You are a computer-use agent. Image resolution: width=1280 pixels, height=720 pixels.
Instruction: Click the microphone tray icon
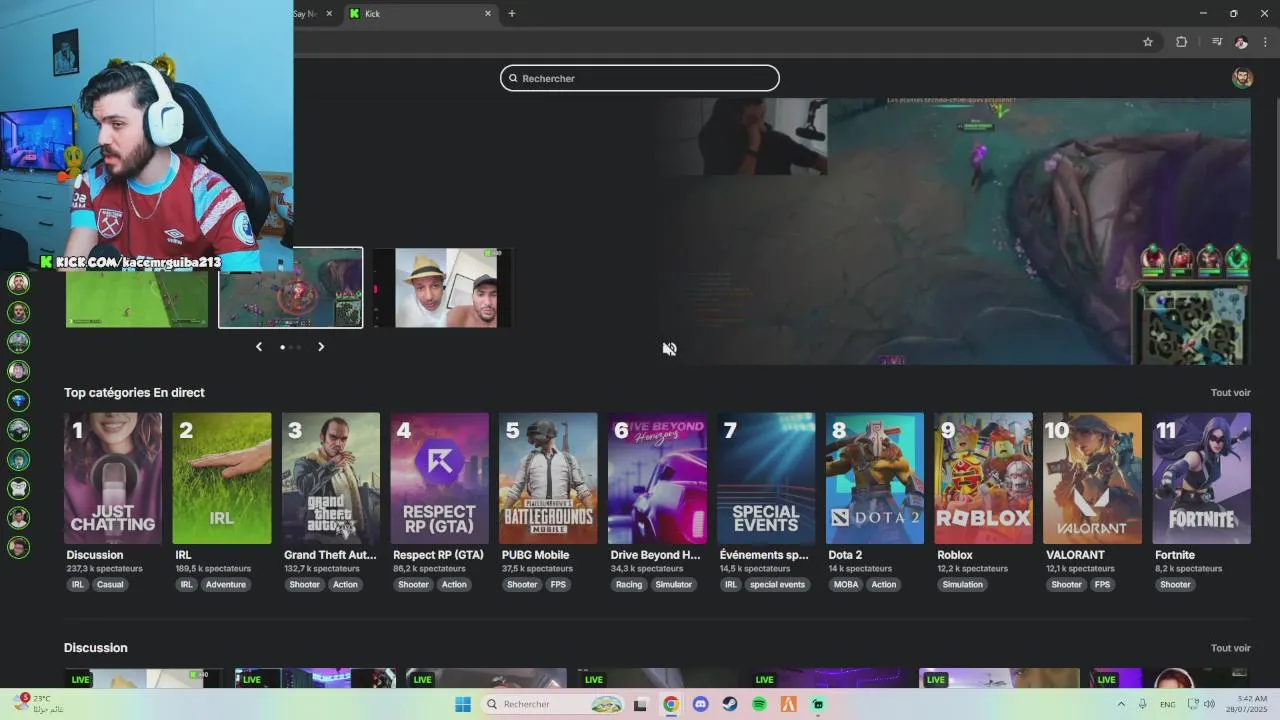pos(1142,705)
